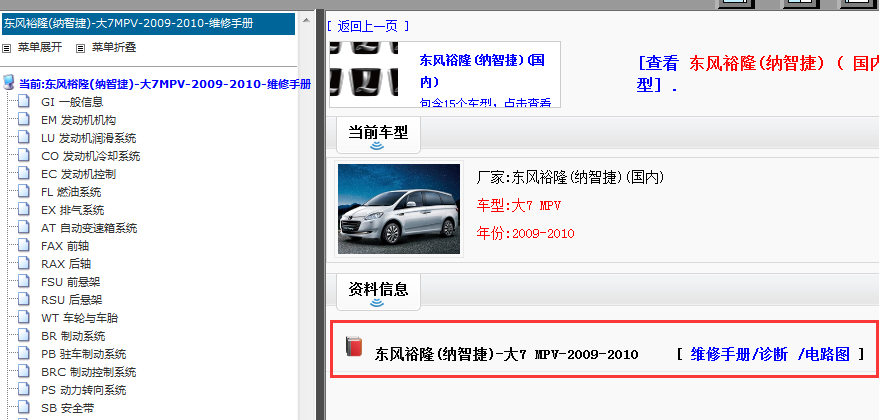Click the page icon beside SB 安全带

(23, 408)
